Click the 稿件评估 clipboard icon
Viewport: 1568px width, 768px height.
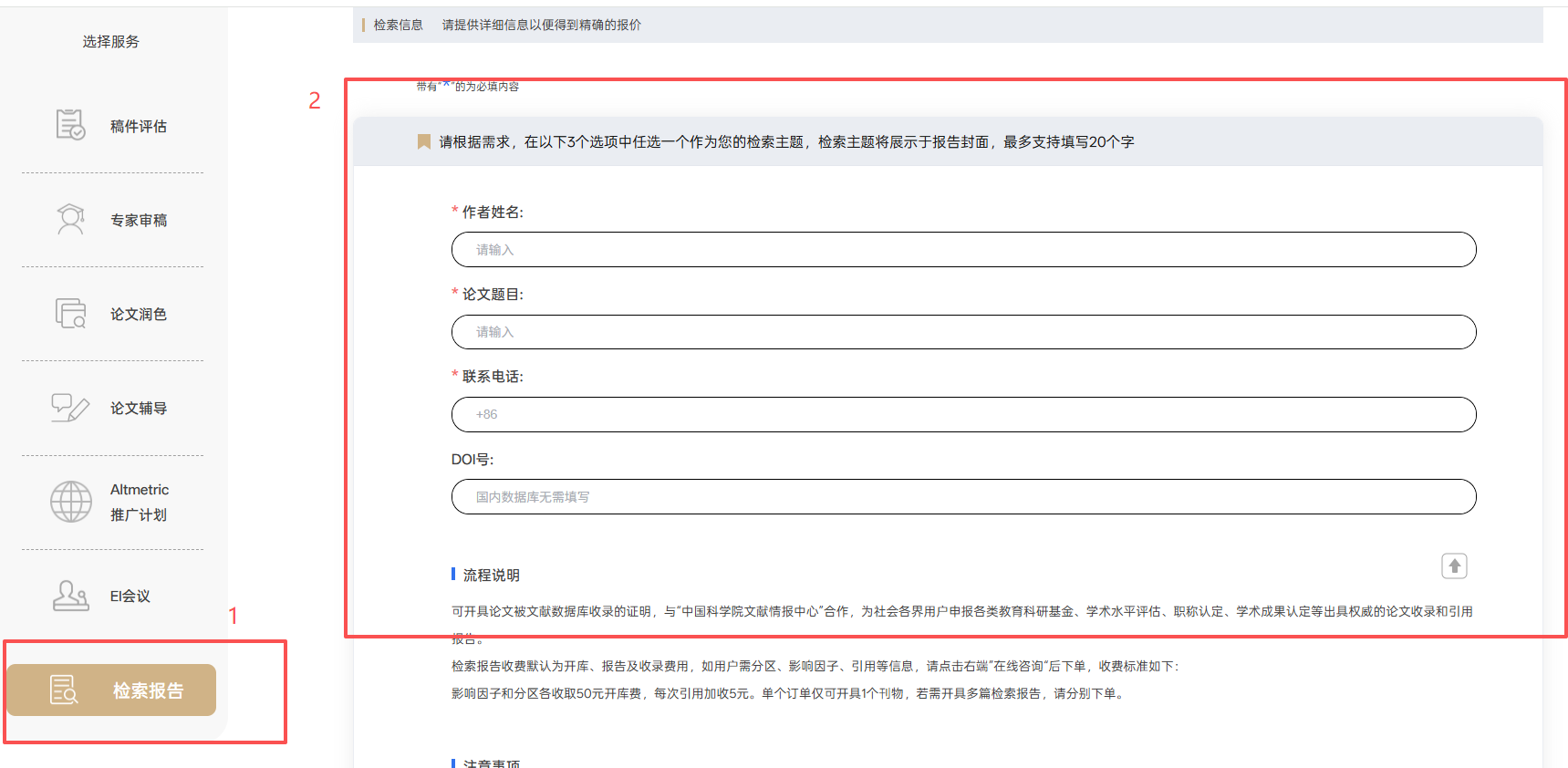pos(70,125)
